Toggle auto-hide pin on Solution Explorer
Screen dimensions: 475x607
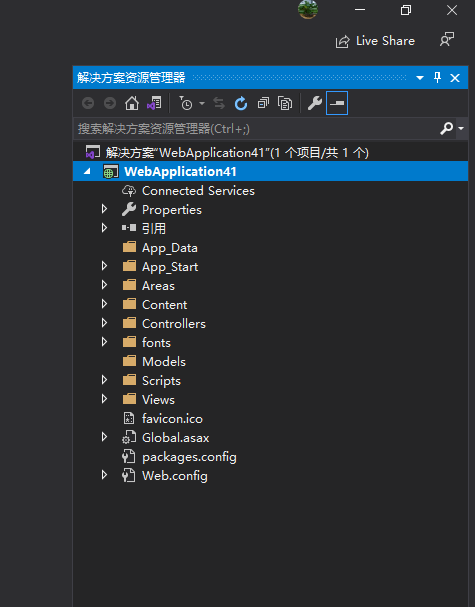[437, 77]
